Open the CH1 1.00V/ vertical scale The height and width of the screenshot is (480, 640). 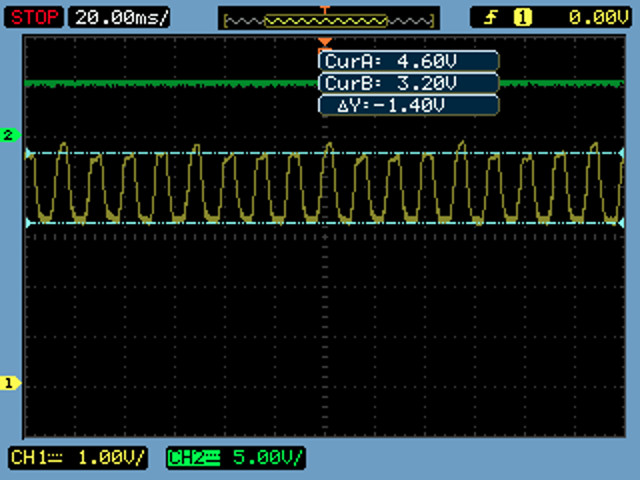(110, 458)
